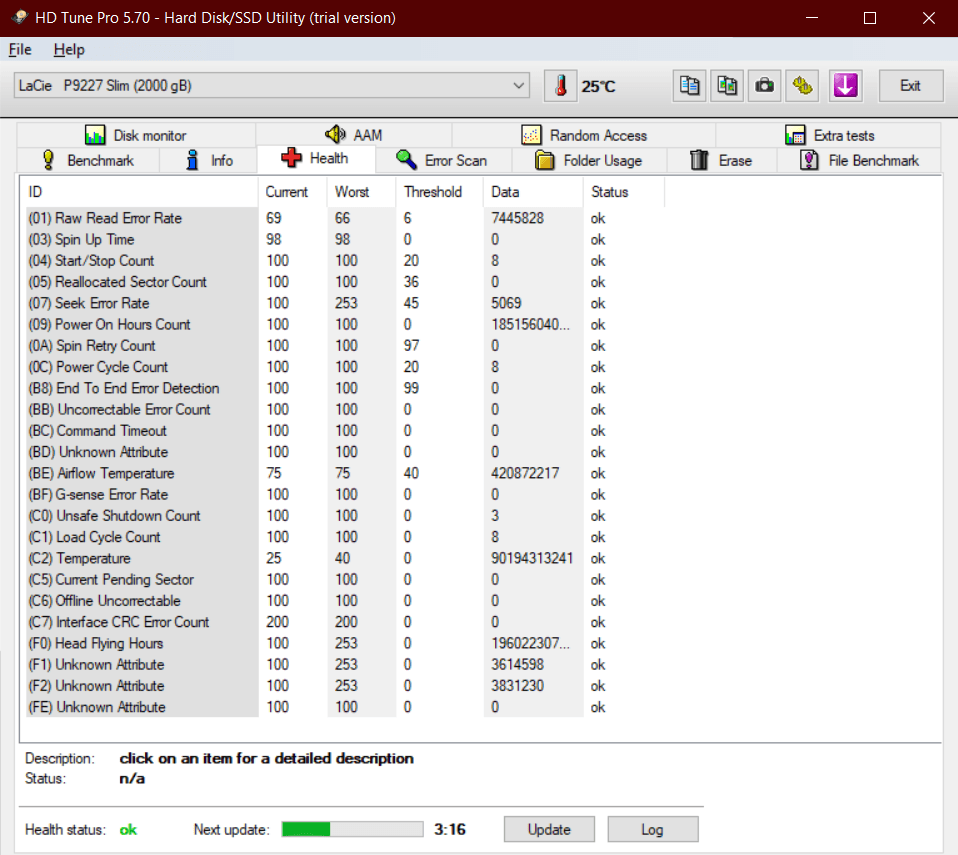Image resolution: width=958 pixels, height=855 pixels.
Task: Click the Extra tests icon
Action: [795, 135]
